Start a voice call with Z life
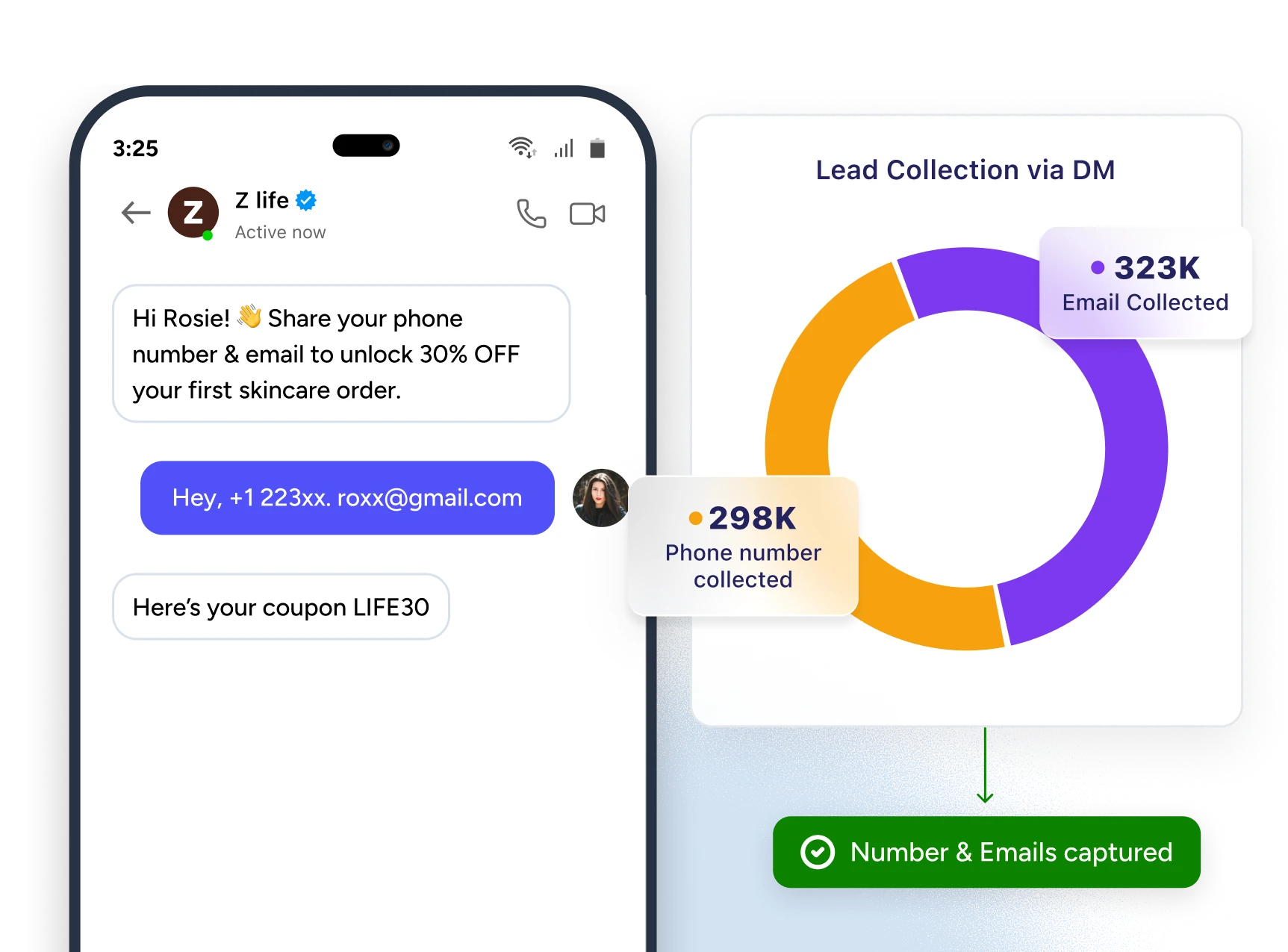The image size is (1288, 952). point(531,214)
